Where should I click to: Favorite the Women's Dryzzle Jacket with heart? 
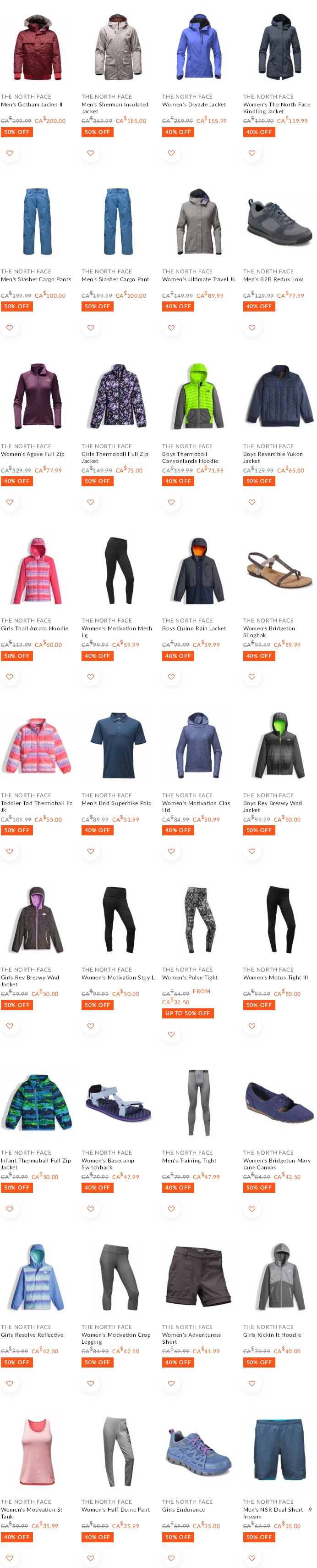pos(171,153)
